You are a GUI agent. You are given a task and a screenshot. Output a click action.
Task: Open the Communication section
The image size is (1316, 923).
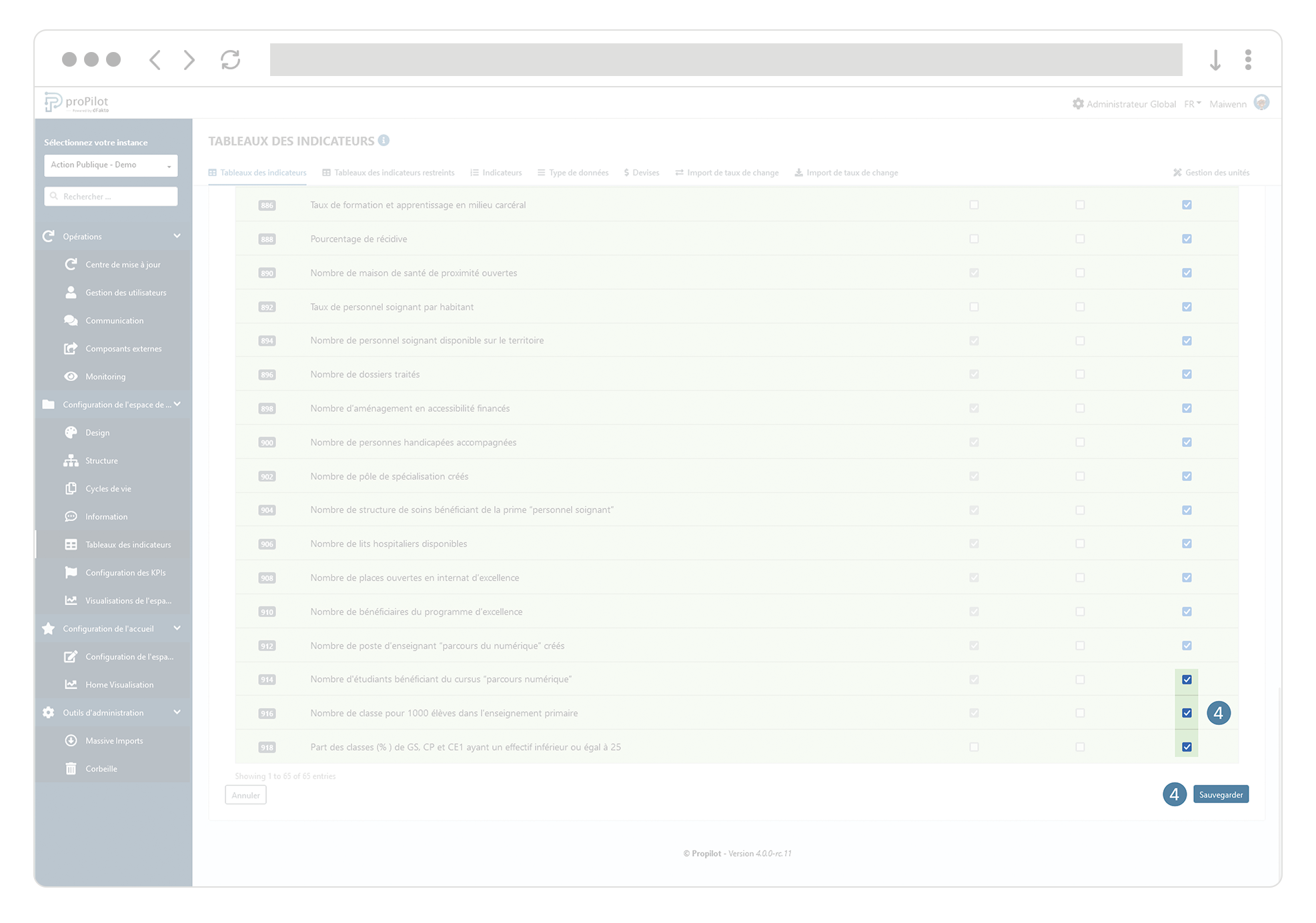pos(114,320)
